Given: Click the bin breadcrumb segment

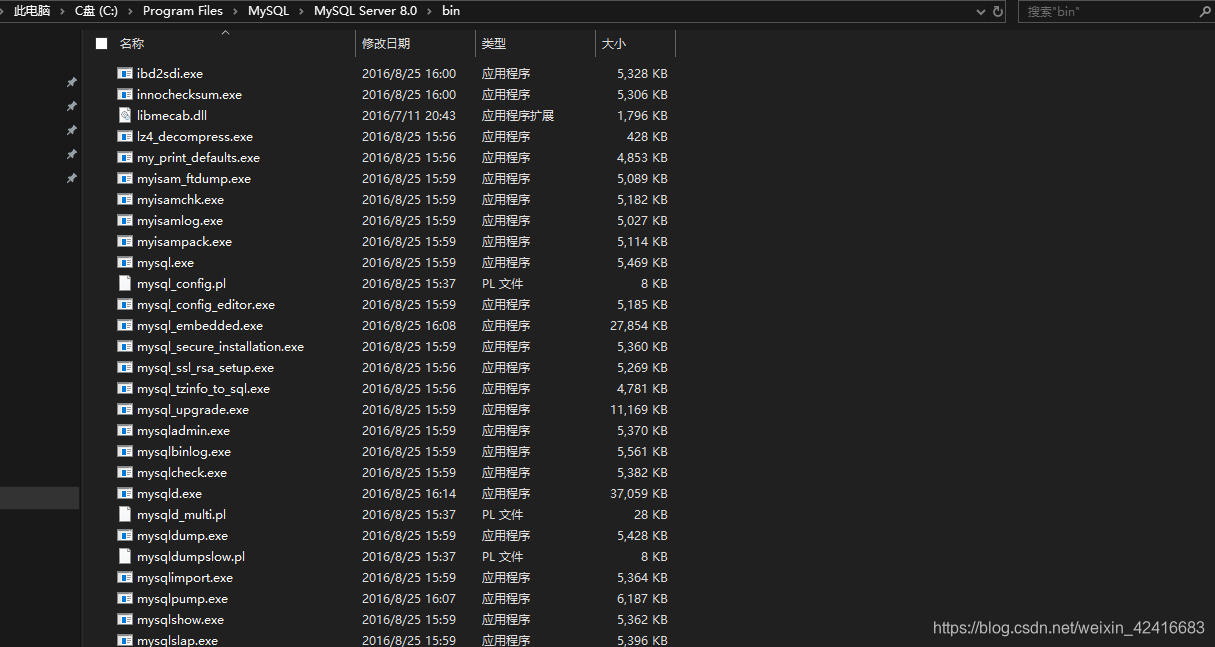Looking at the screenshot, I should pyautogui.click(x=451, y=11).
